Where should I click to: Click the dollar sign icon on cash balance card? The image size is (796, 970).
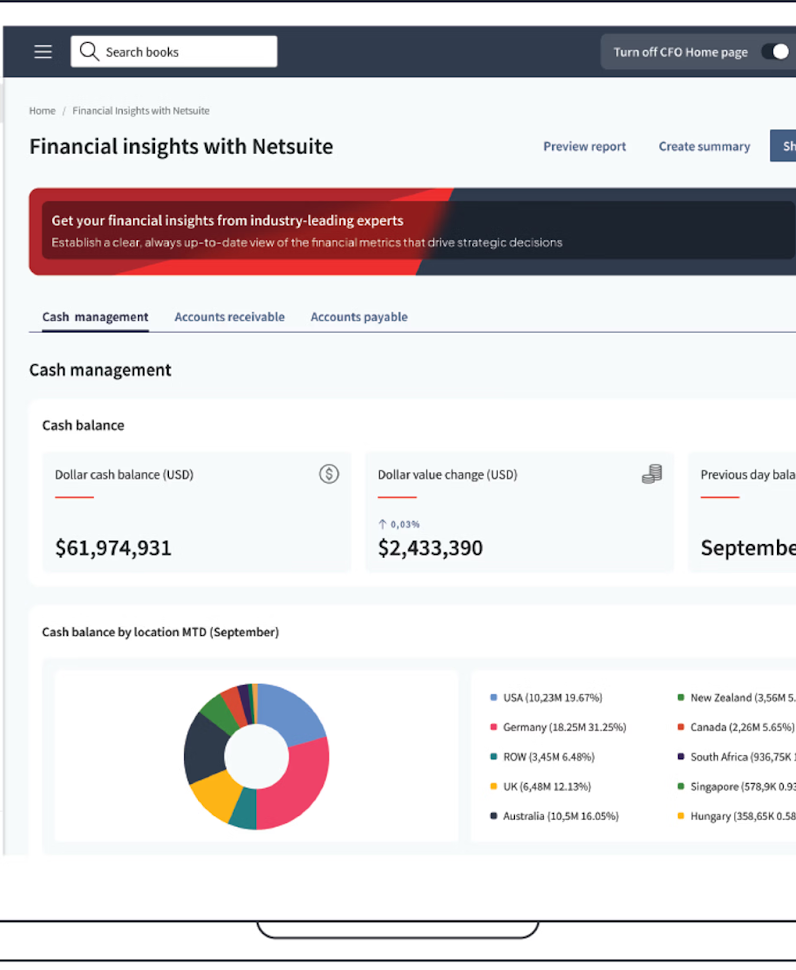click(329, 474)
